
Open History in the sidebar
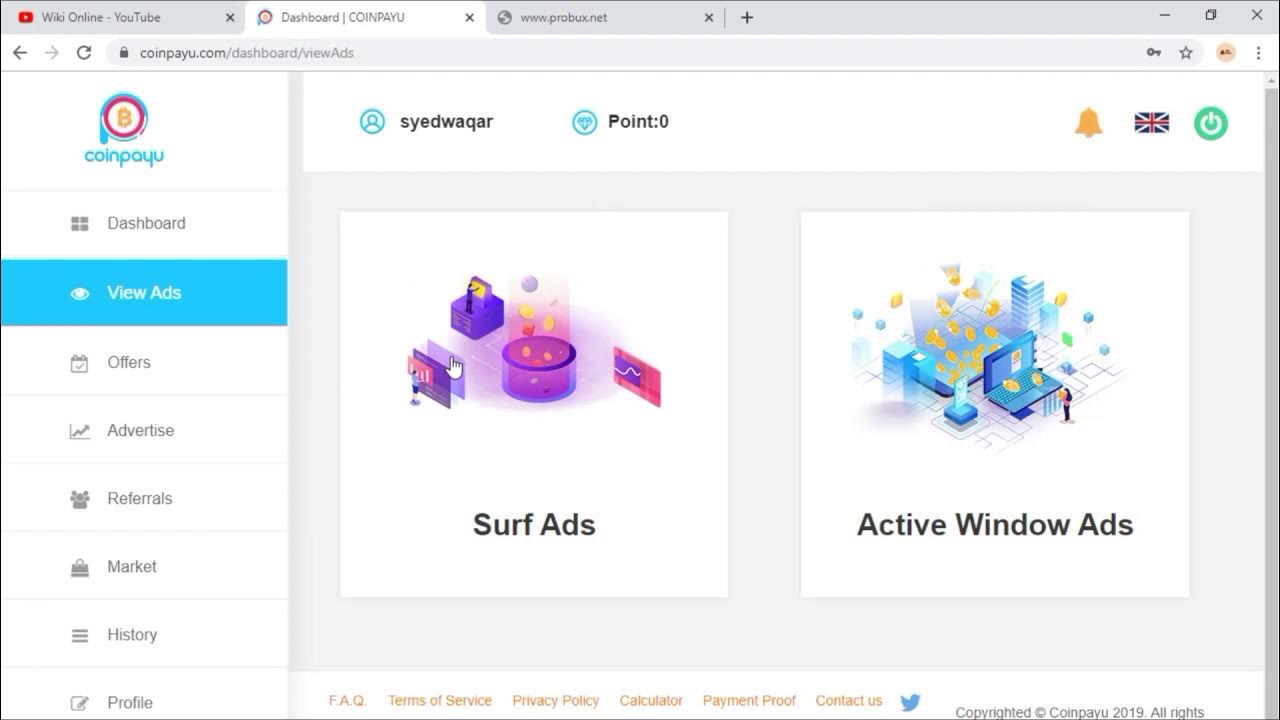tap(144, 634)
